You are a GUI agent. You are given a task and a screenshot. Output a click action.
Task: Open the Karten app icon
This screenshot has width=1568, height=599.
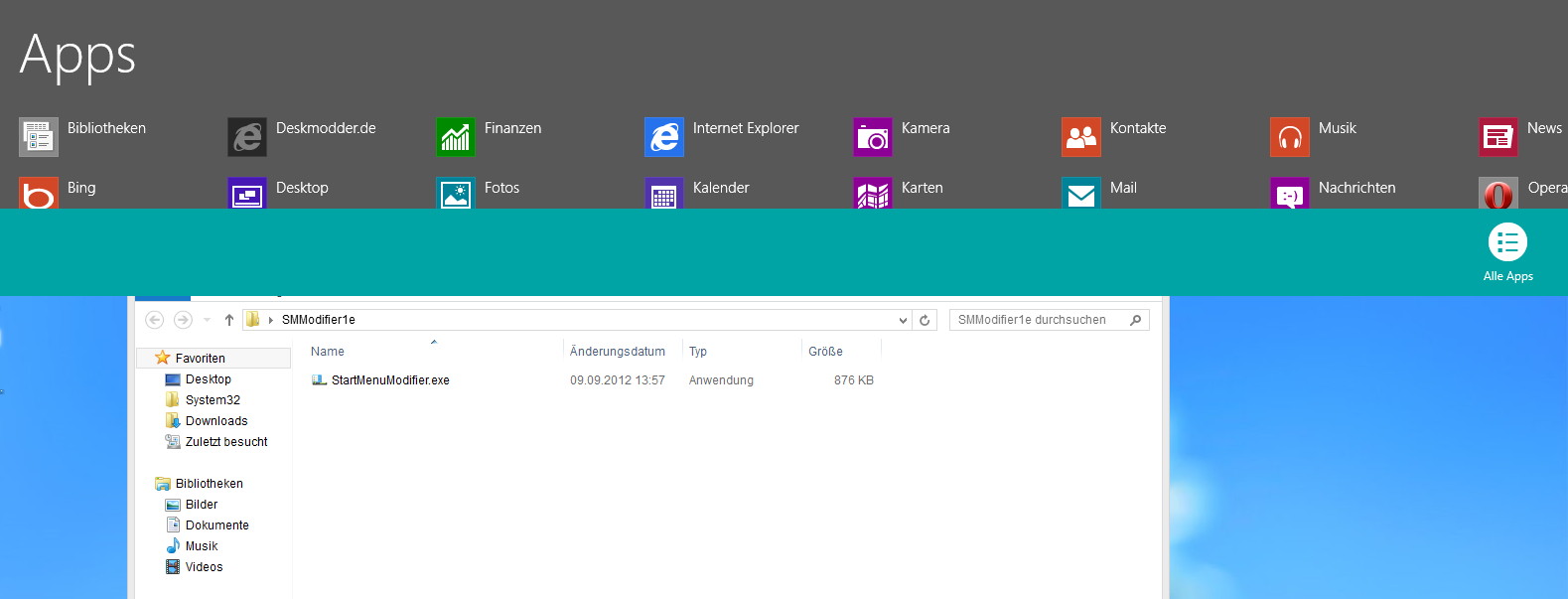873,193
